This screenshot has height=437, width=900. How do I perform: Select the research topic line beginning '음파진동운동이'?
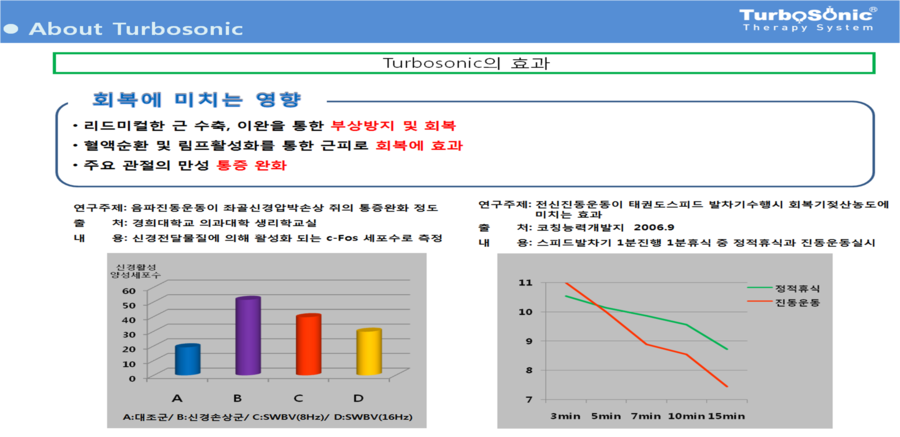256,207
